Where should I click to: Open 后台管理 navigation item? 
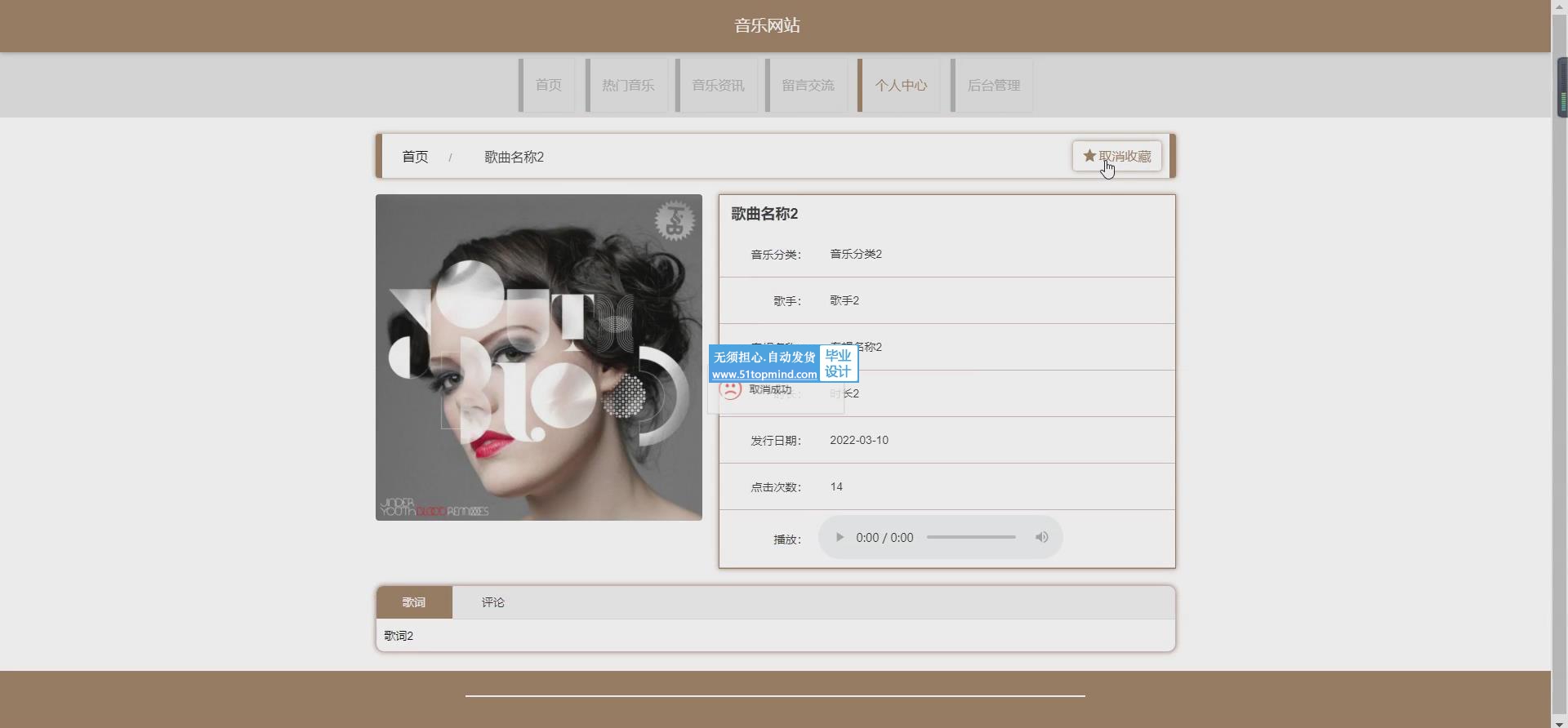click(x=992, y=85)
